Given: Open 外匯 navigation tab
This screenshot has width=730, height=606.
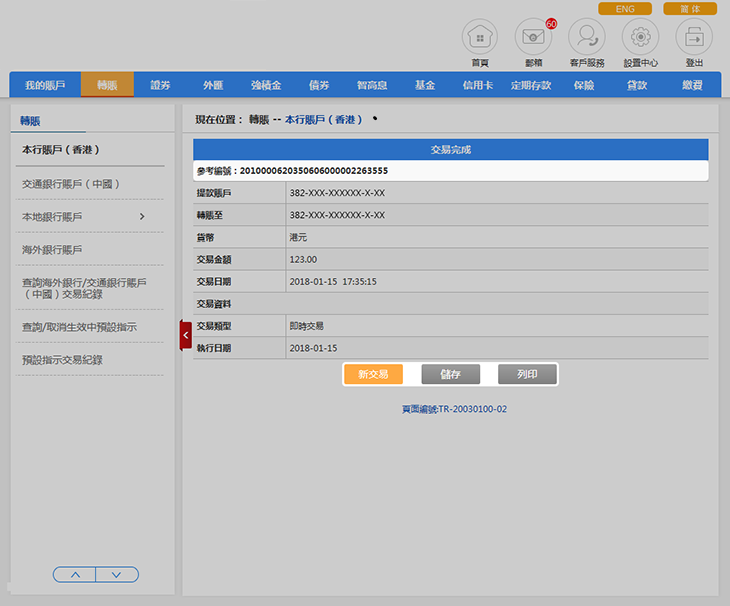Looking at the screenshot, I should (213, 85).
